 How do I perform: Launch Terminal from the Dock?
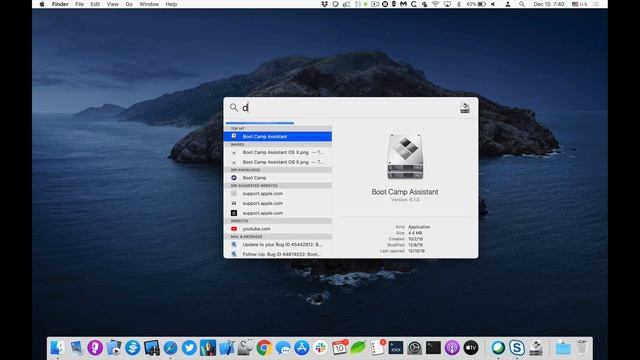coord(433,348)
